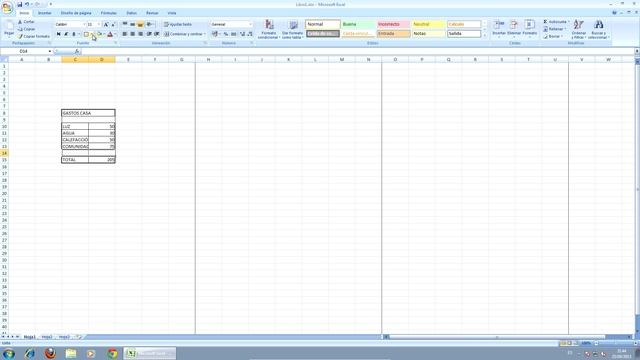Center text horizontally
The width and height of the screenshot is (640, 360).
133,34
